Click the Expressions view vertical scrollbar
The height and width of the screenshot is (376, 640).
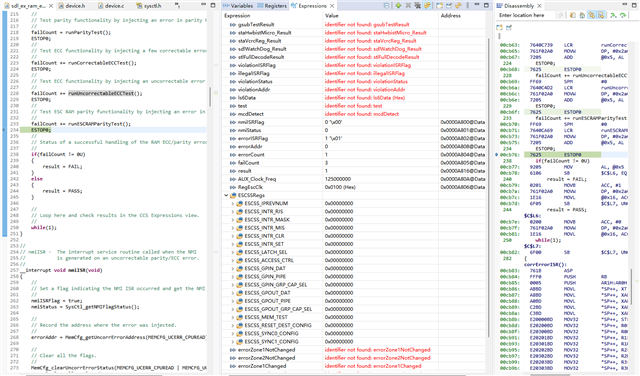point(489,188)
